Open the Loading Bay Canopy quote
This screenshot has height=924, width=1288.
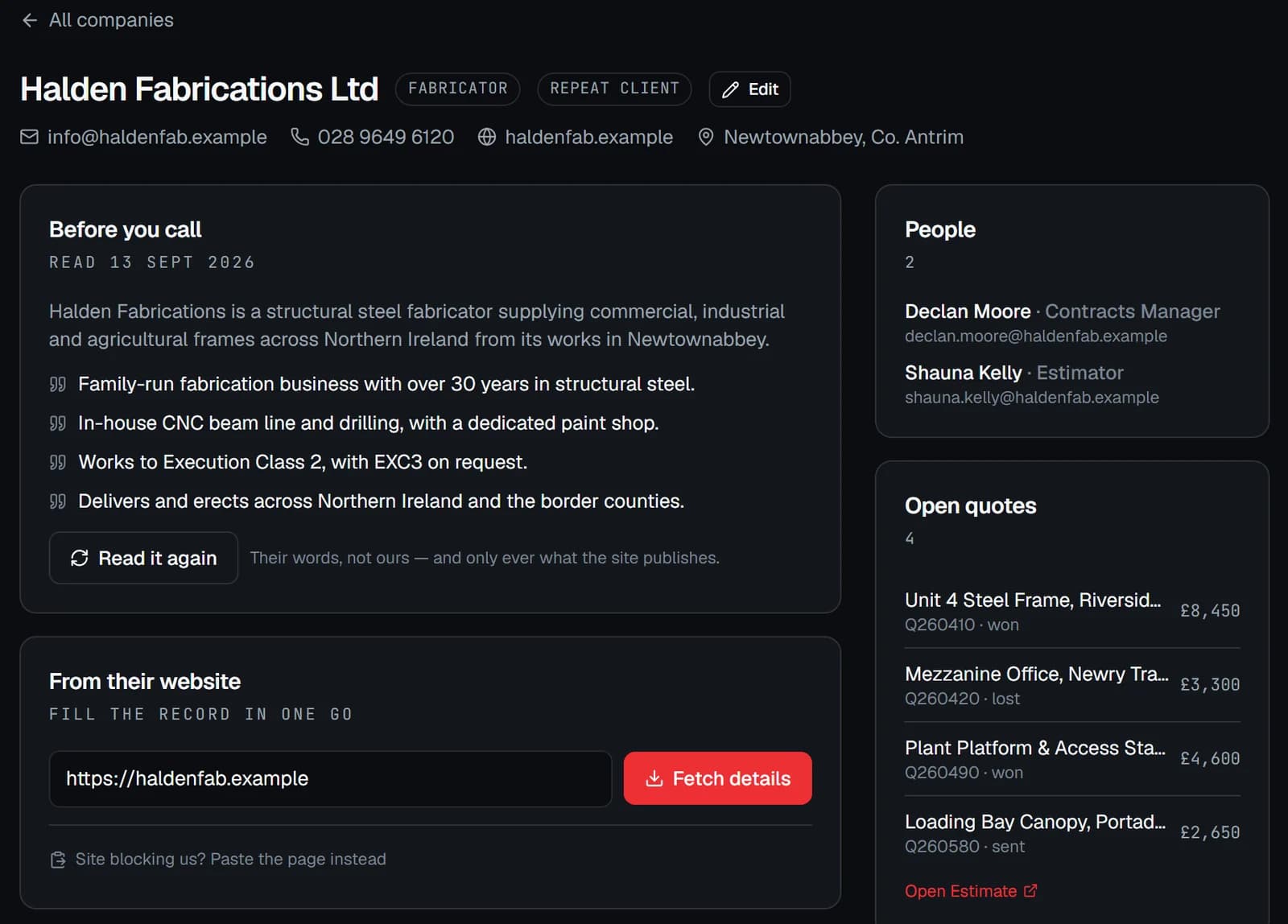(1072, 833)
